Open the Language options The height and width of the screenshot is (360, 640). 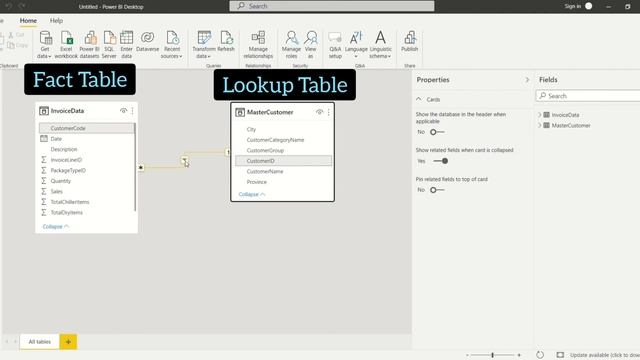coord(356,44)
